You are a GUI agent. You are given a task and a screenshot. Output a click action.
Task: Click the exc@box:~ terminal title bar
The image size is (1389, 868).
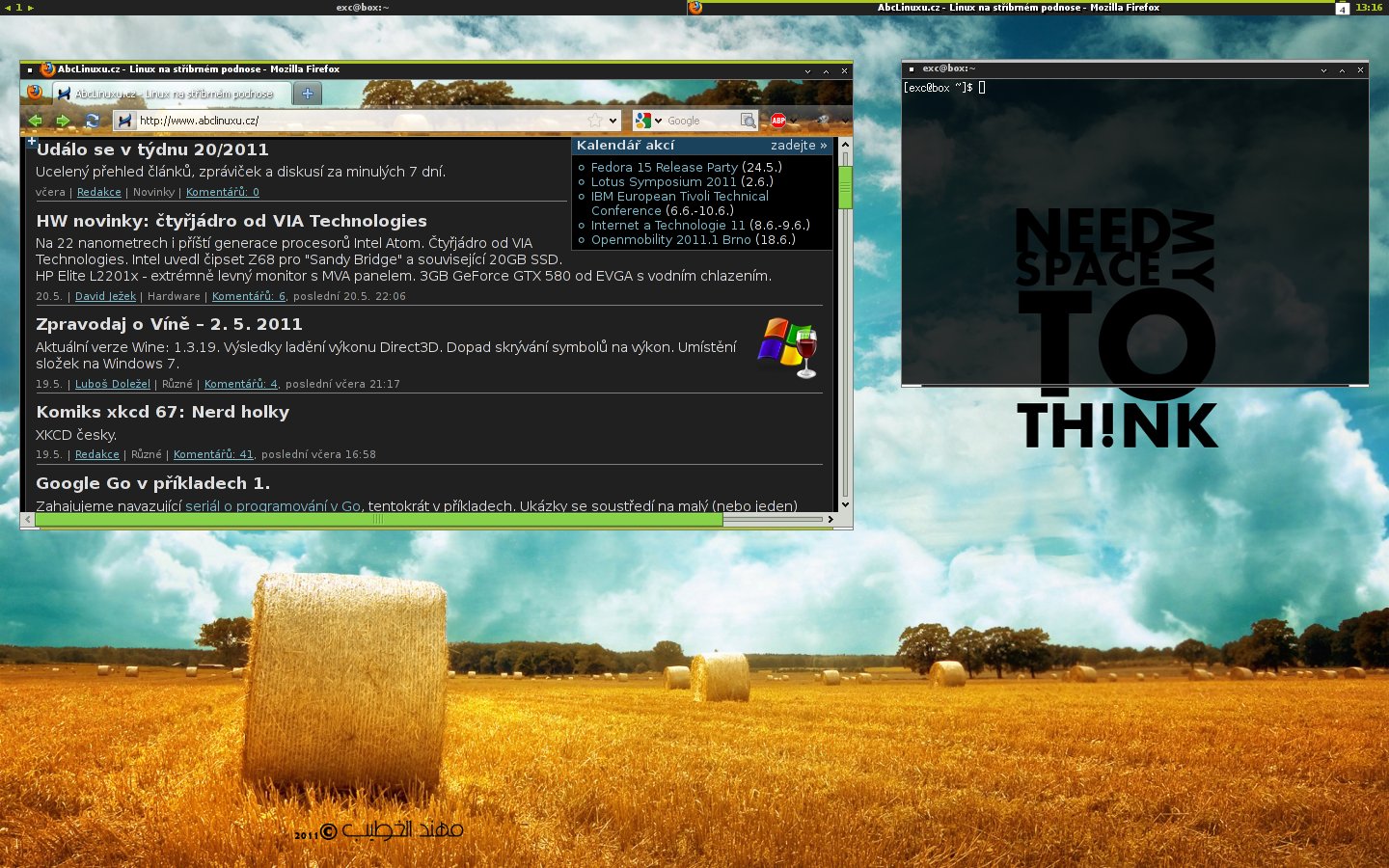(1135, 69)
